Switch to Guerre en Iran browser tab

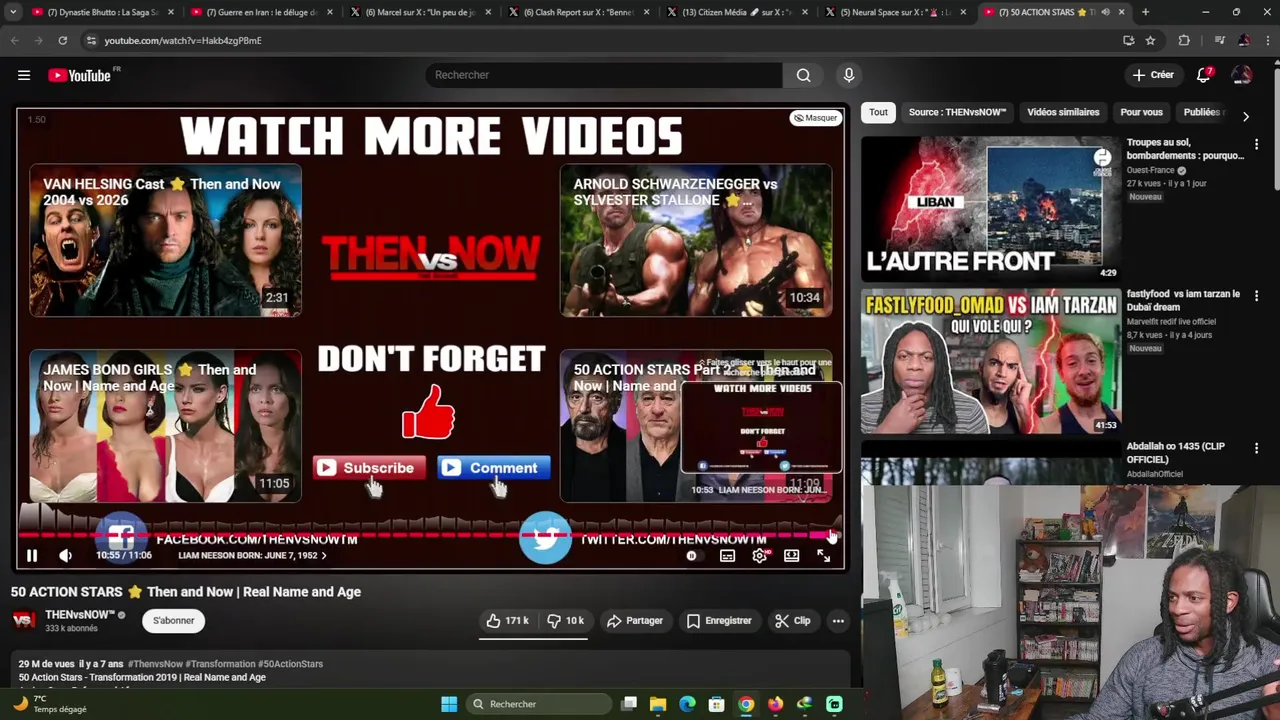coord(262,12)
